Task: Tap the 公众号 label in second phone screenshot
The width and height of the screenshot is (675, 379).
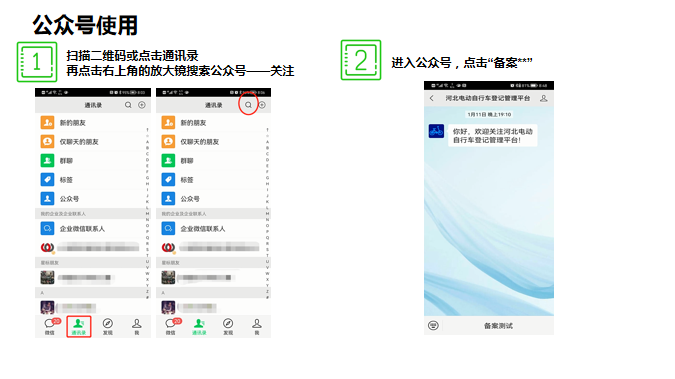Action: pyautogui.click(x=190, y=199)
